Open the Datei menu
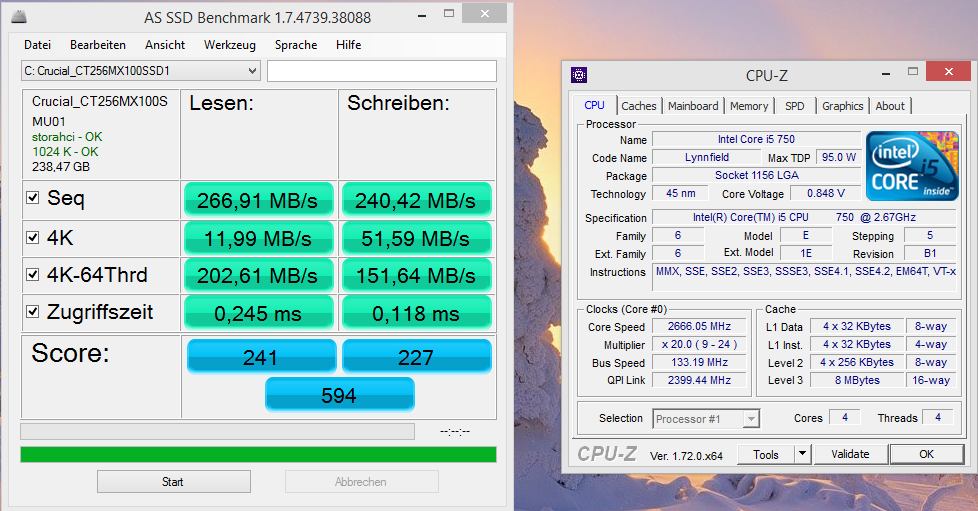 coord(37,45)
